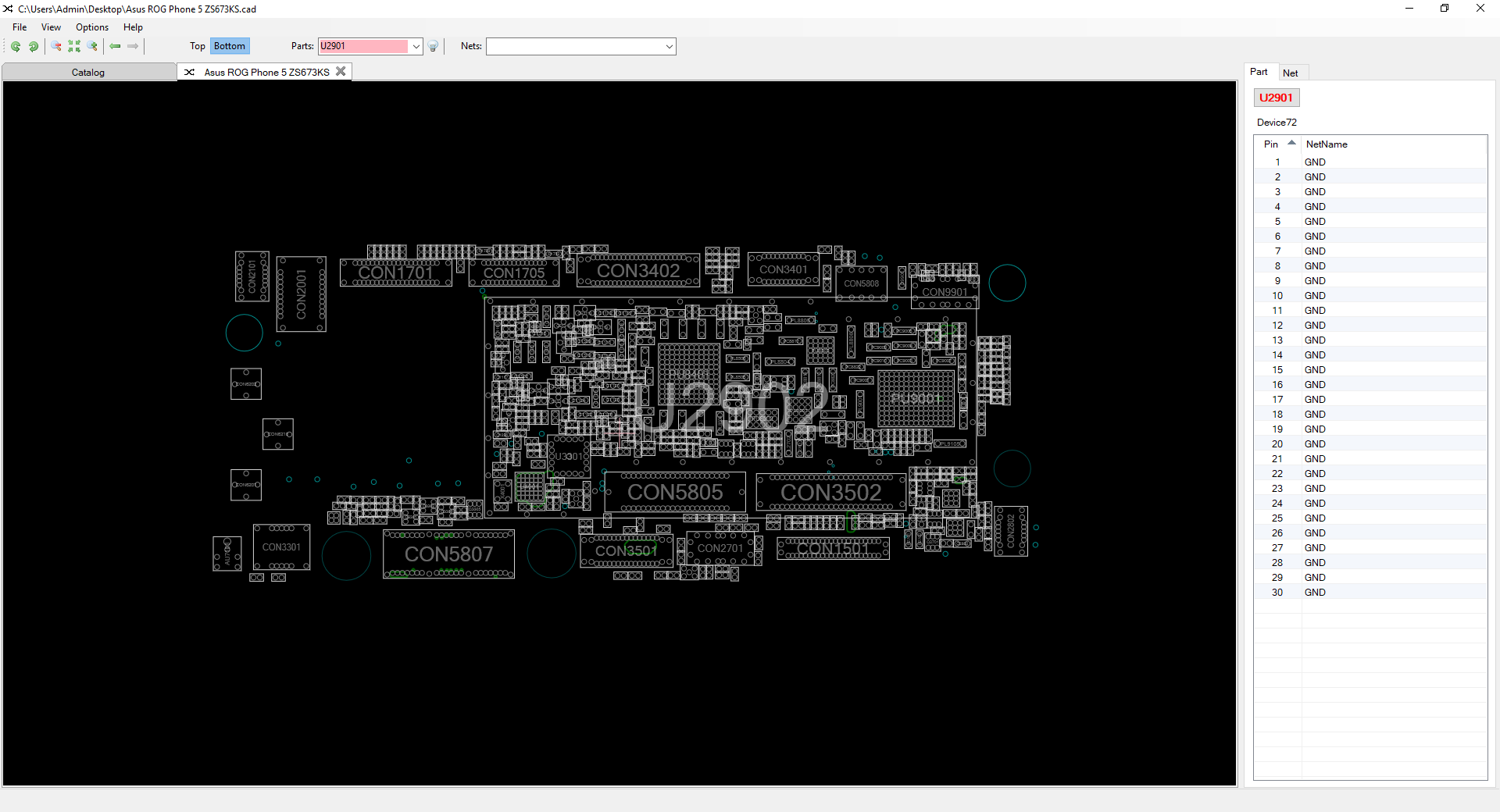The image size is (1500, 812).
Task: Click the second green rotate icon
Action: click(34, 47)
